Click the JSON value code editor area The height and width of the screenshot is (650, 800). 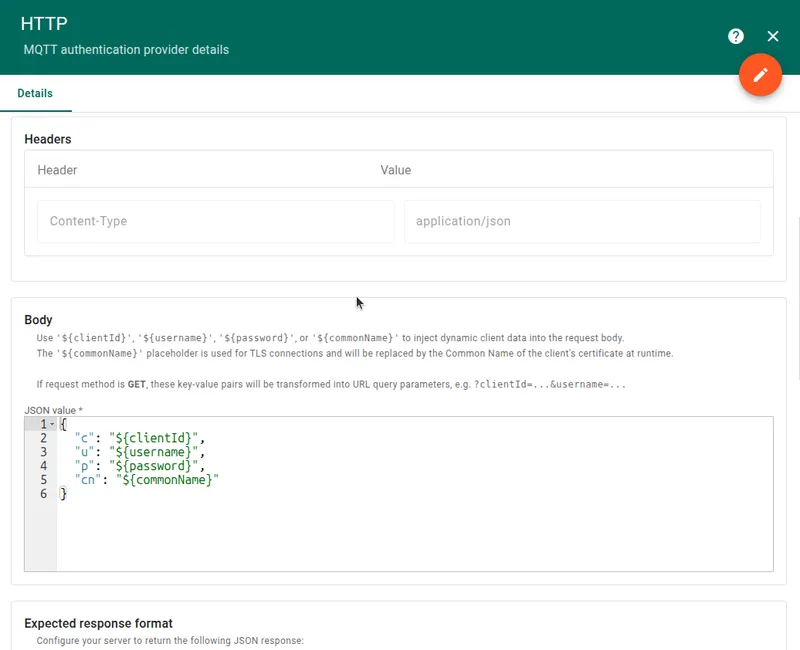[398, 494]
